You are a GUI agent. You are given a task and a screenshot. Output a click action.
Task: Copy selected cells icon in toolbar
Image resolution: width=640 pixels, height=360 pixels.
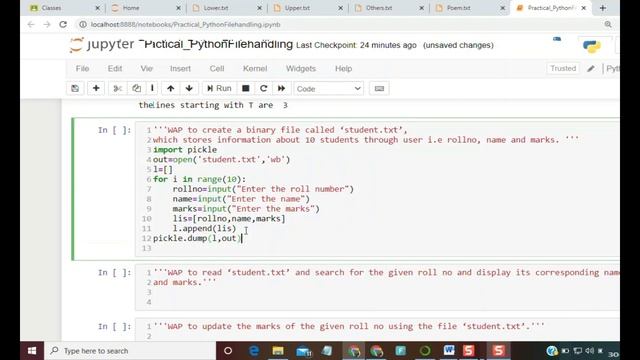point(136,89)
